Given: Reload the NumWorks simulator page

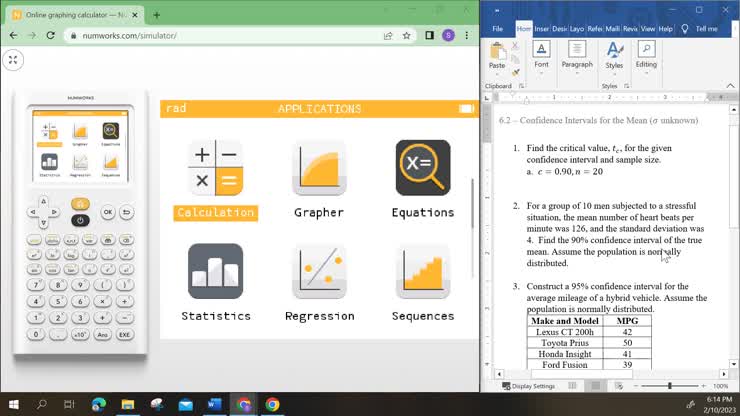Looking at the screenshot, I should 50,35.
